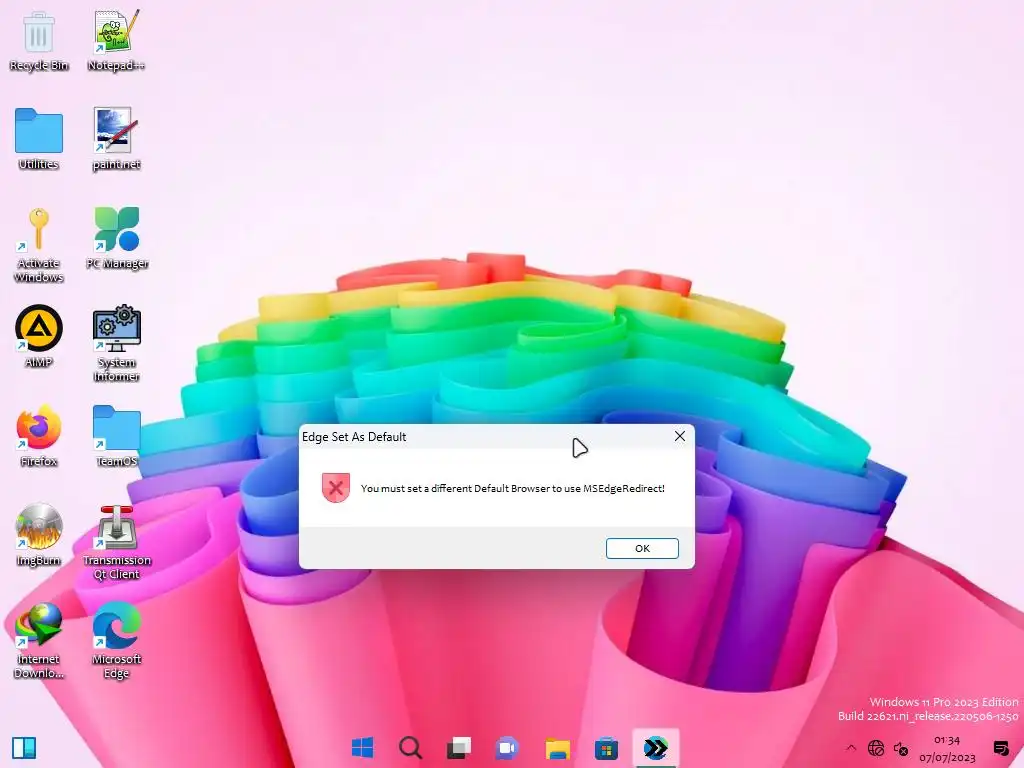The image size is (1024, 768).
Task: Click OK in Edge Set As Default dialog
Action: [642, 549]
